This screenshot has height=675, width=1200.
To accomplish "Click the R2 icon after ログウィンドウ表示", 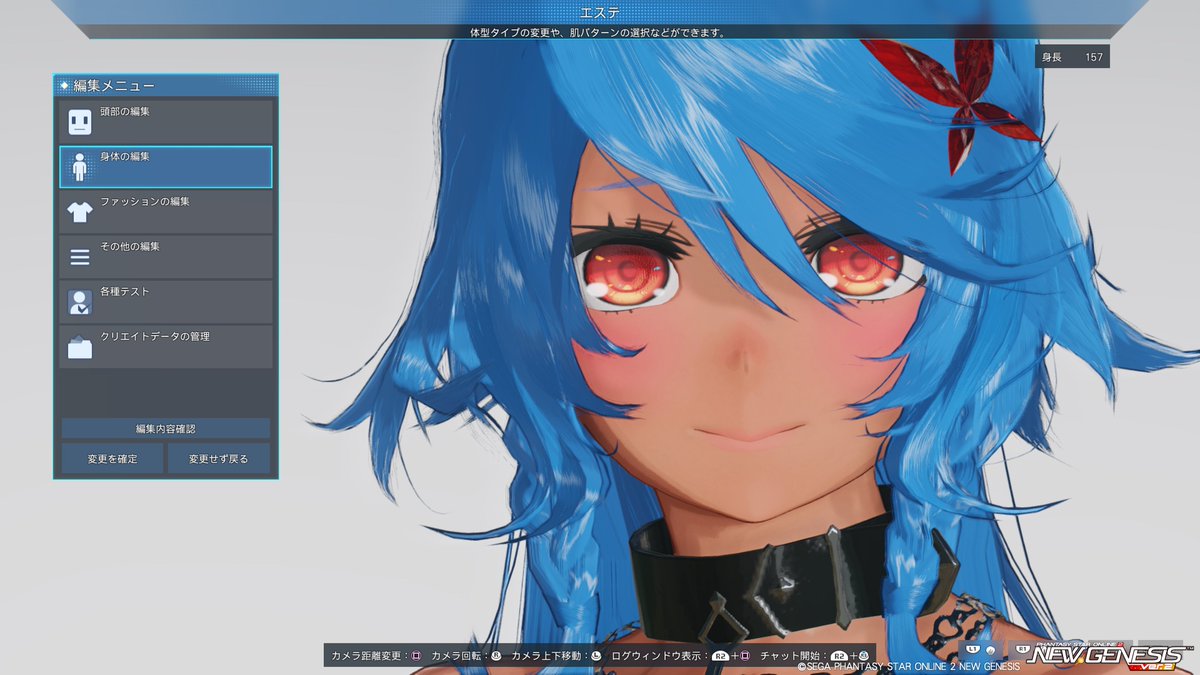I will [x=720, y=656].
